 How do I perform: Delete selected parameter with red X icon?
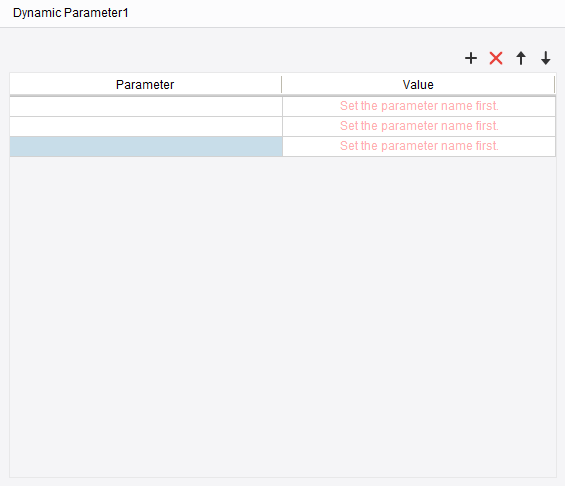coord(496,58)
